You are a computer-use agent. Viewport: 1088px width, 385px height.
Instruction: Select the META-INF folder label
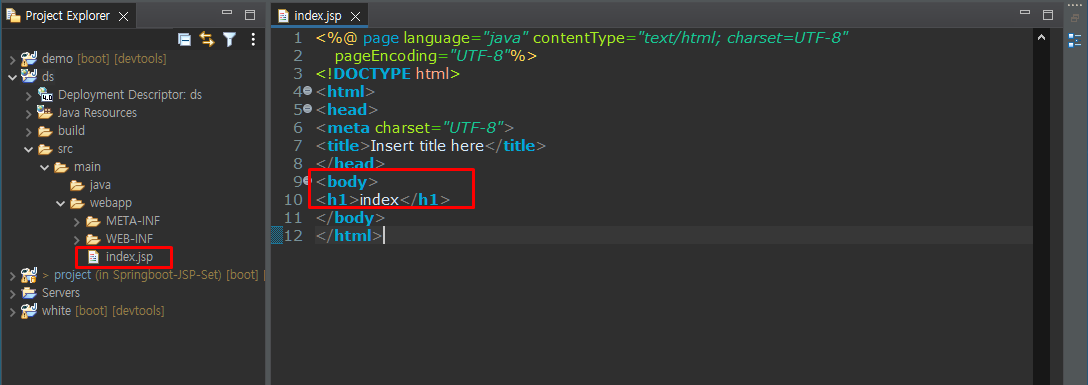[x=133, y=221]
